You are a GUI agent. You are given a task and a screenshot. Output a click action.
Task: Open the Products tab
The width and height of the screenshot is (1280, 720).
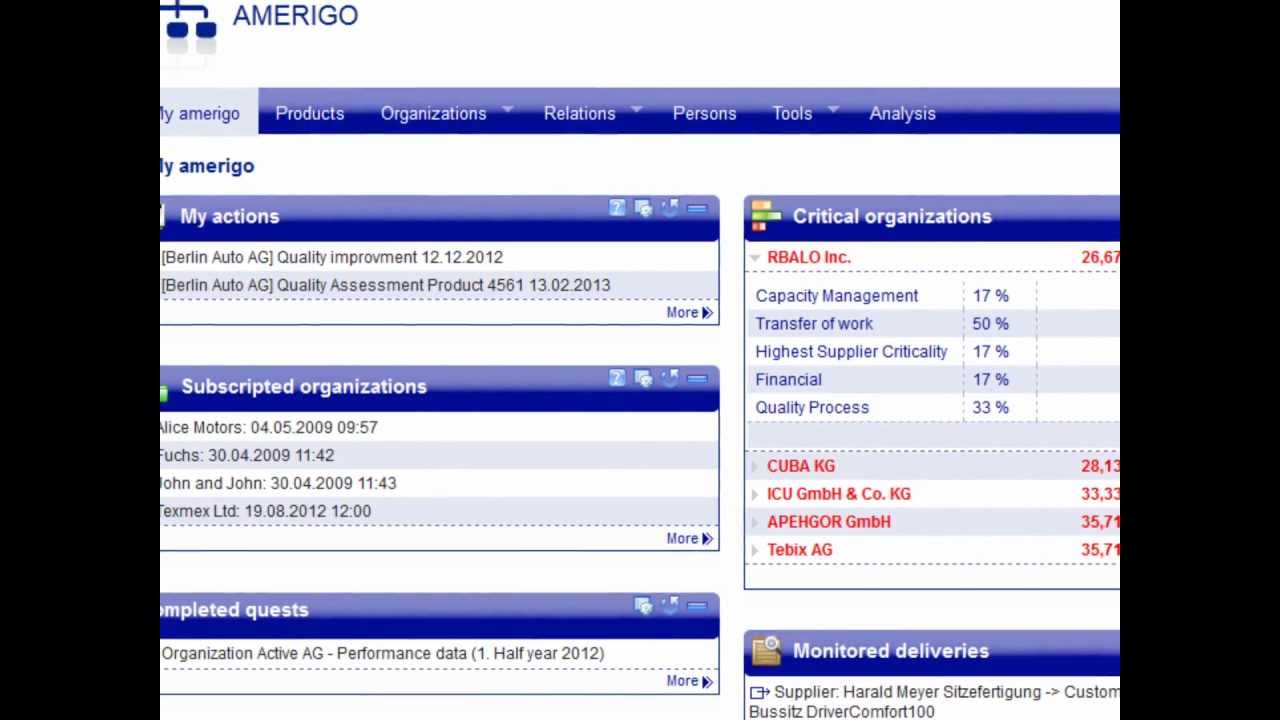click(309, 113)
